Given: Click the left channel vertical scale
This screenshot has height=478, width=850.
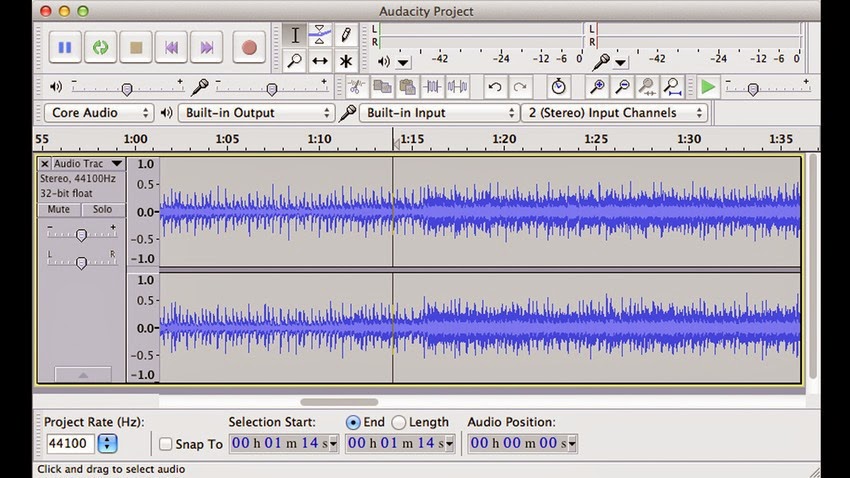Looking at the screenshot, I should (143, 212).
